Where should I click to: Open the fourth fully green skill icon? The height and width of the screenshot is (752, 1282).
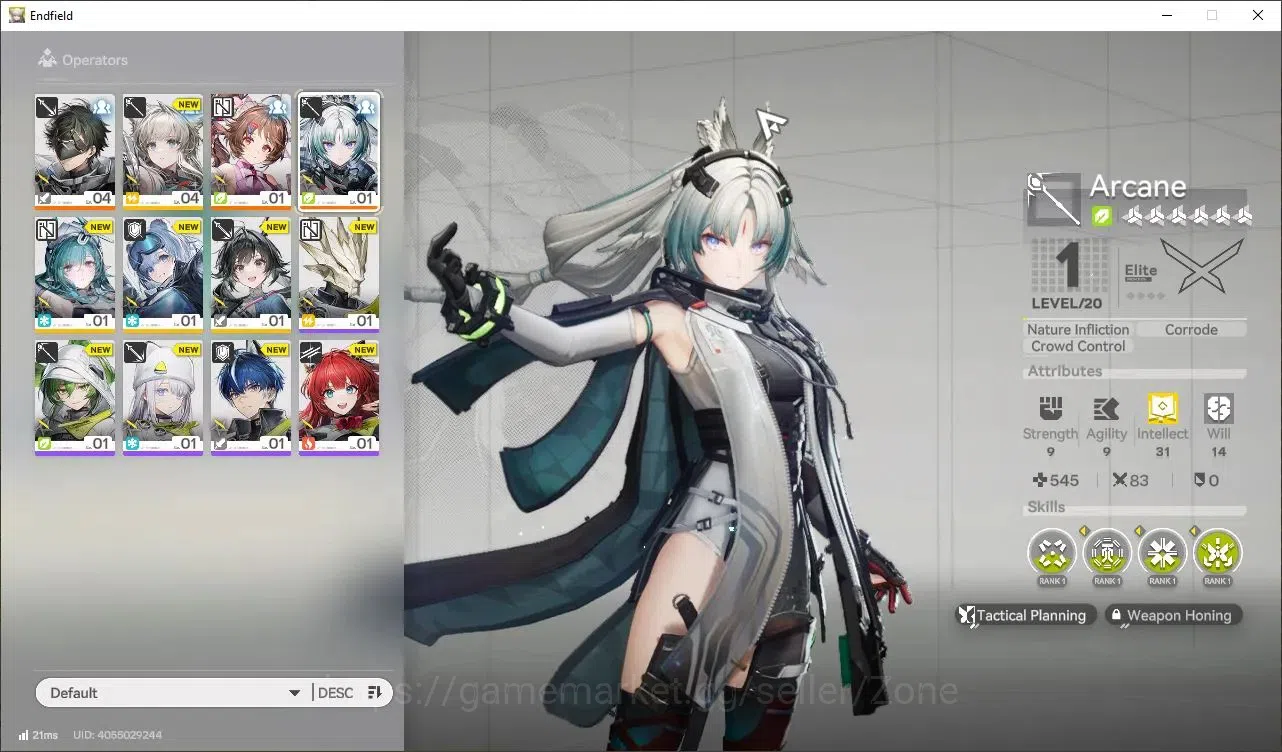click(x=1217, y=552)
